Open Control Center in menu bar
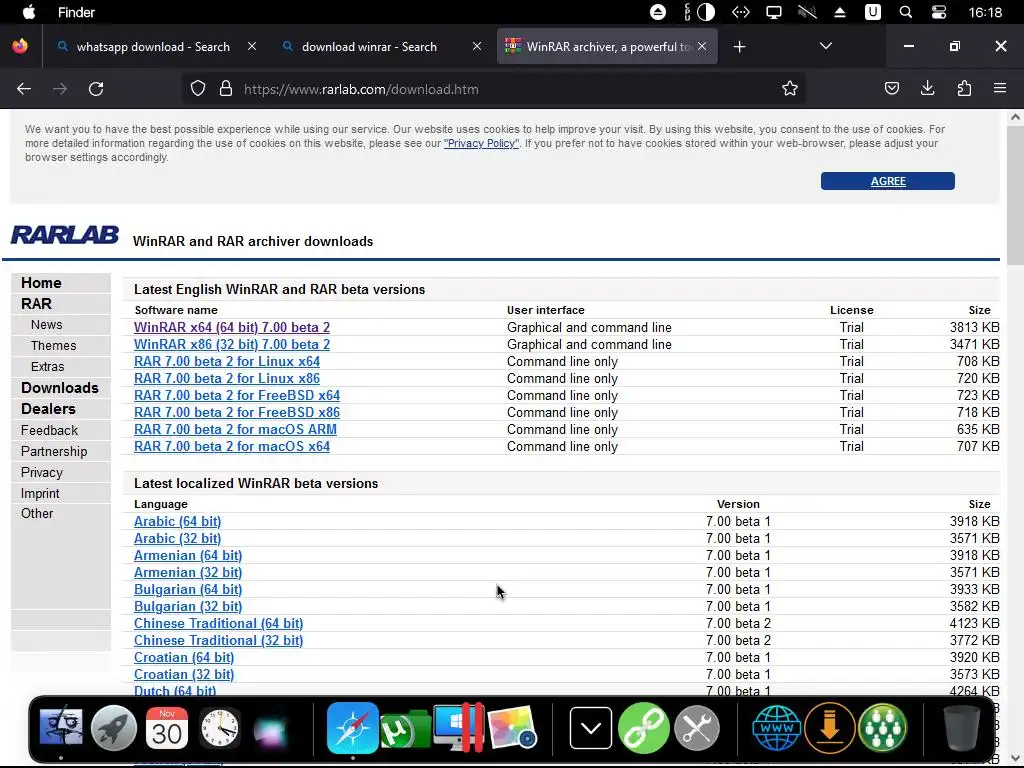Viewport: 1024px width, 768px height. pyautogui.click(x=938, y=12)
